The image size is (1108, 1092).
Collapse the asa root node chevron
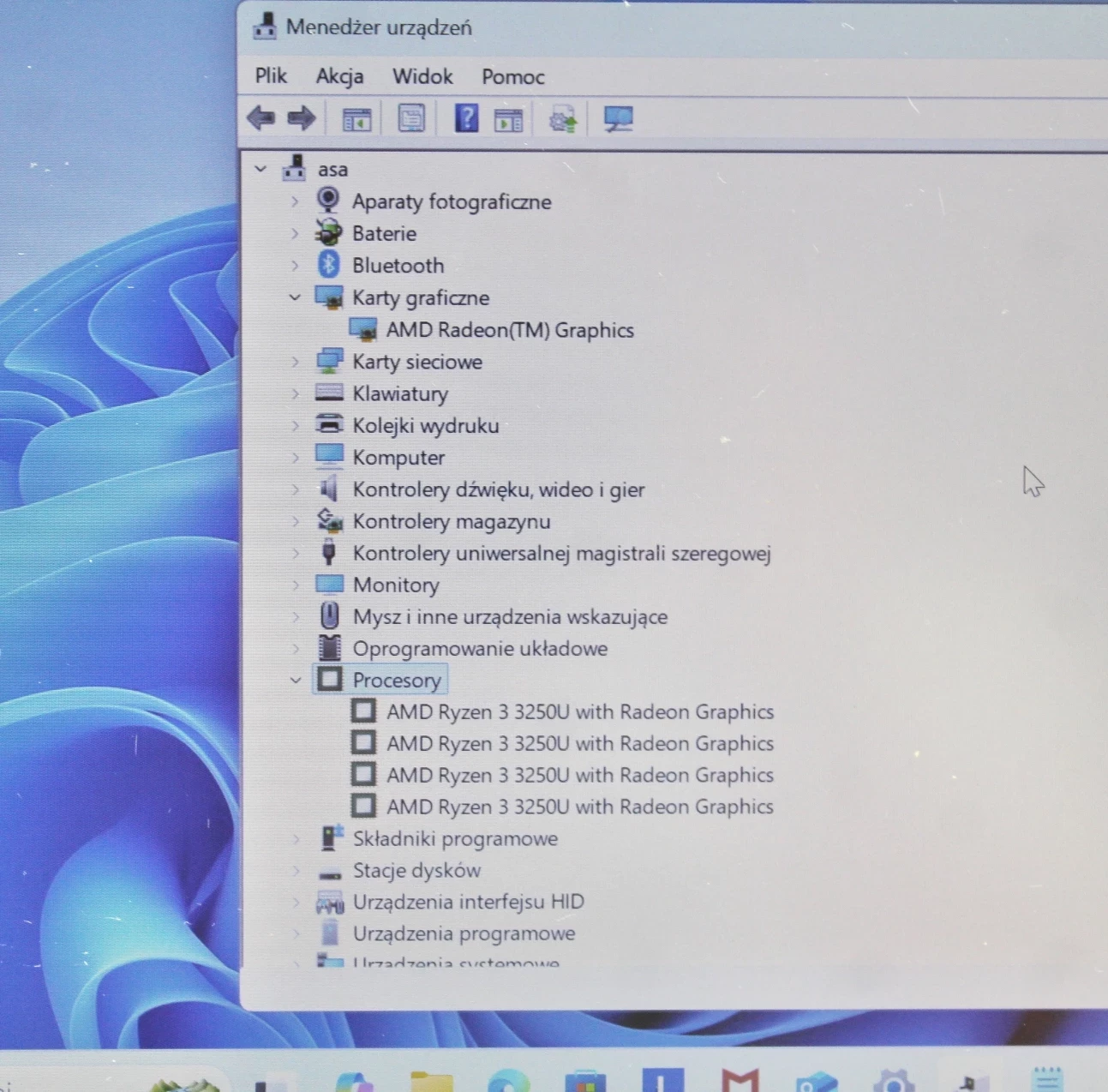(x=261, y=169)
